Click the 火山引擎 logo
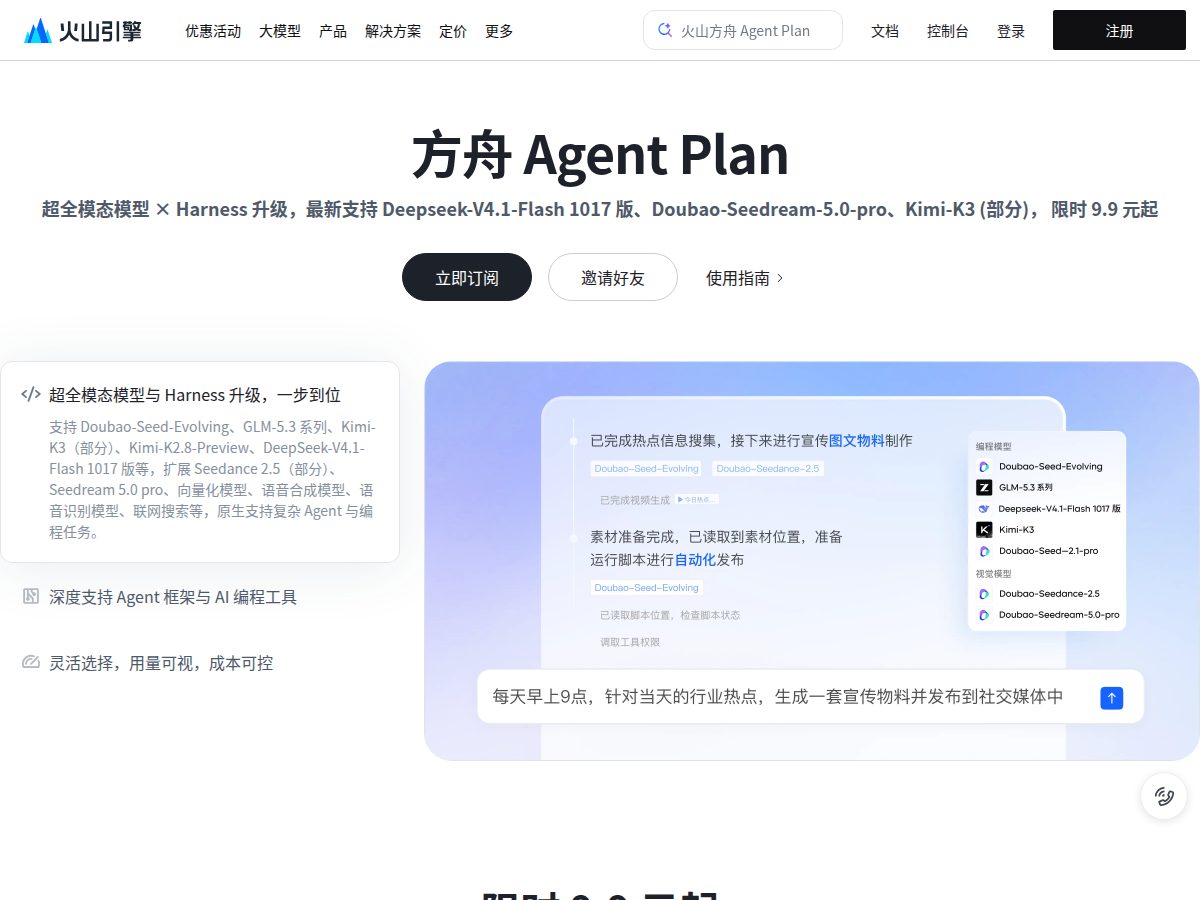This screenshot has width=1200, height=900. (83, 31)
